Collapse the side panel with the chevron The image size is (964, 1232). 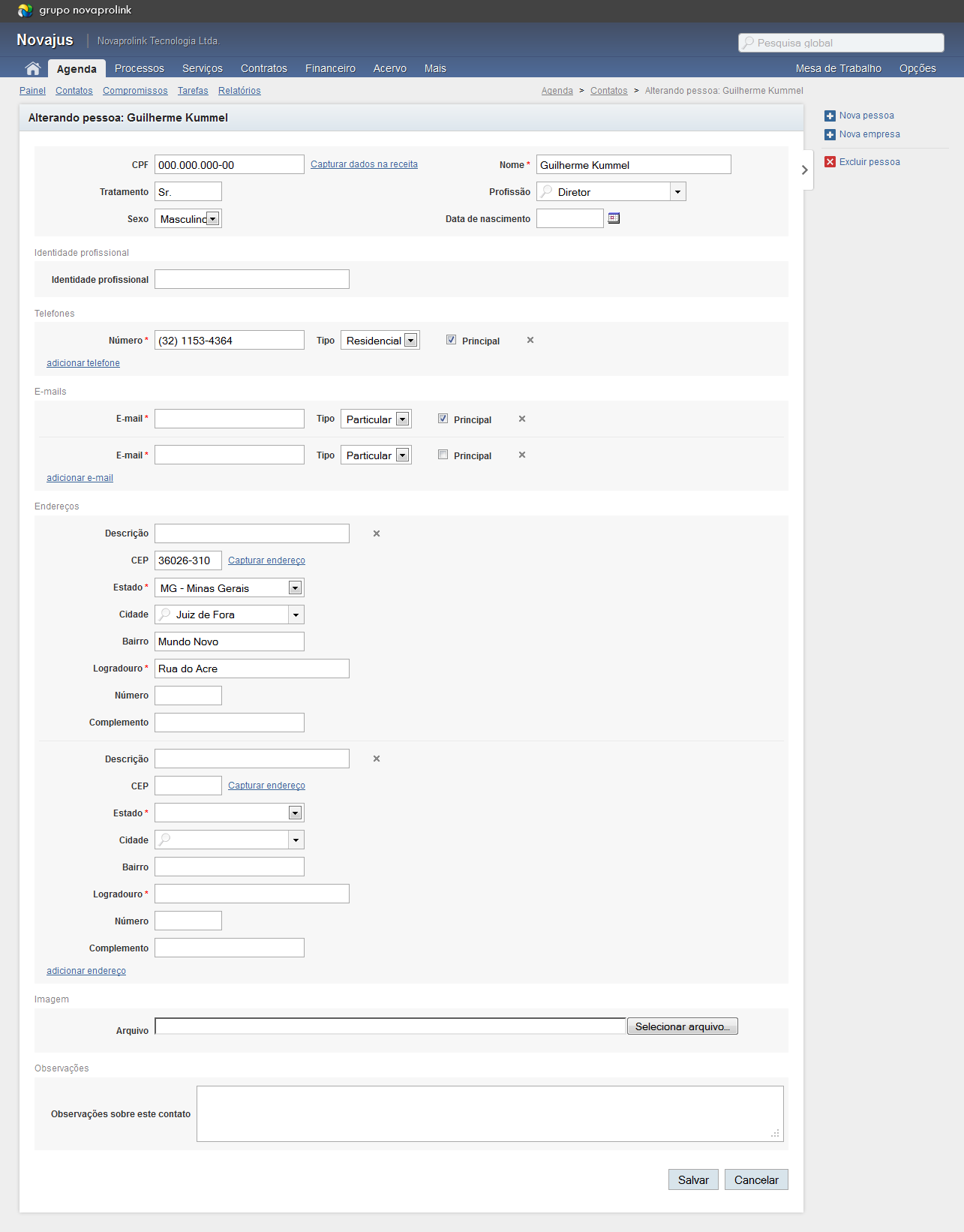click(x=805, y=170)
